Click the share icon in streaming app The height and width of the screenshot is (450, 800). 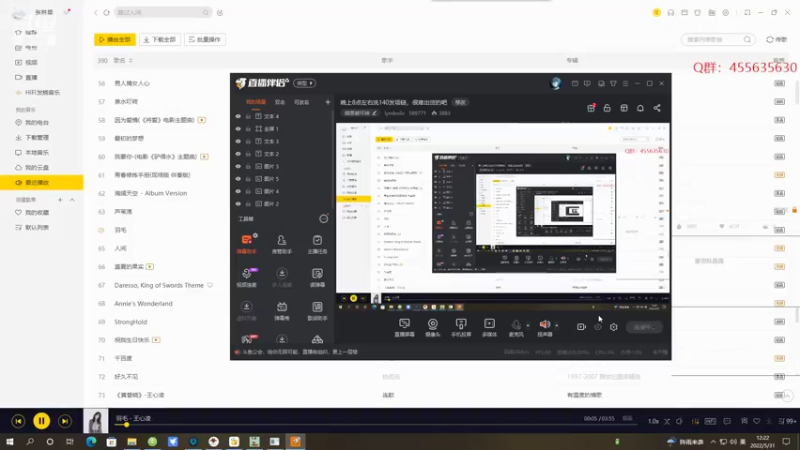point(657,108)
